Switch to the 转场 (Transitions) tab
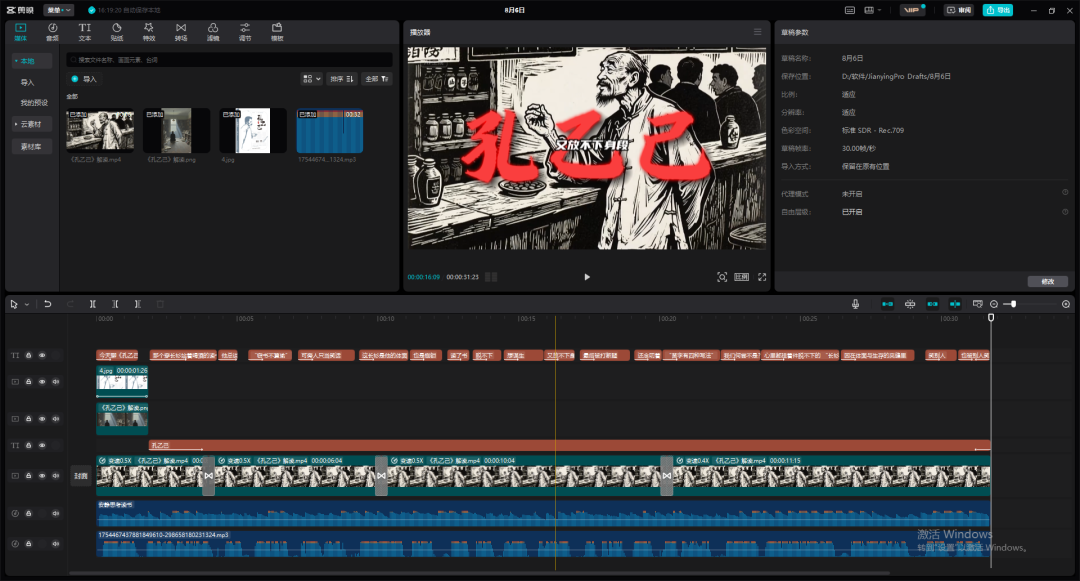1080x581 pixels. point(180,32)
